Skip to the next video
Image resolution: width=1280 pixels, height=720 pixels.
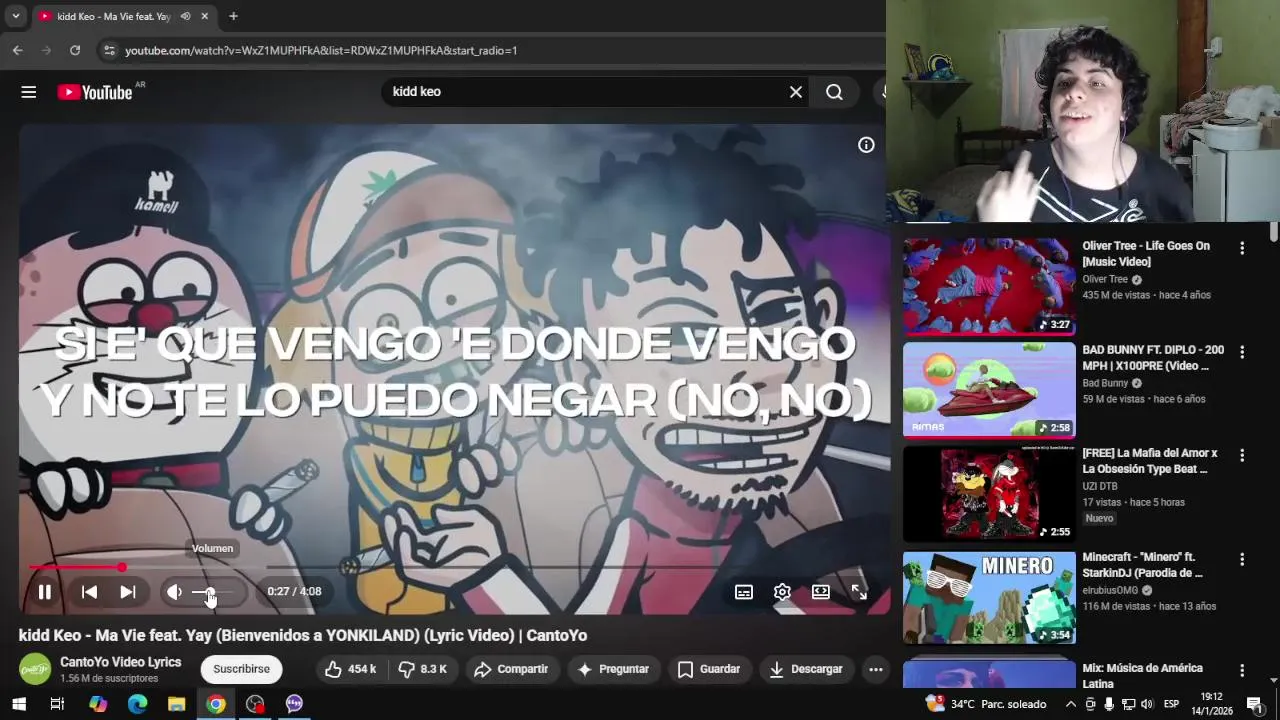point(128,592)
